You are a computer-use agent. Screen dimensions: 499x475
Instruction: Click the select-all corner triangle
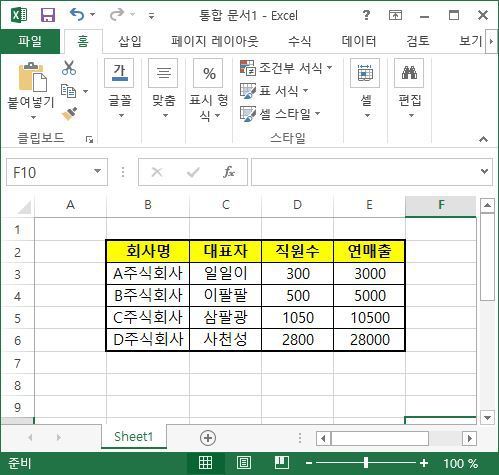click(24, 207)
